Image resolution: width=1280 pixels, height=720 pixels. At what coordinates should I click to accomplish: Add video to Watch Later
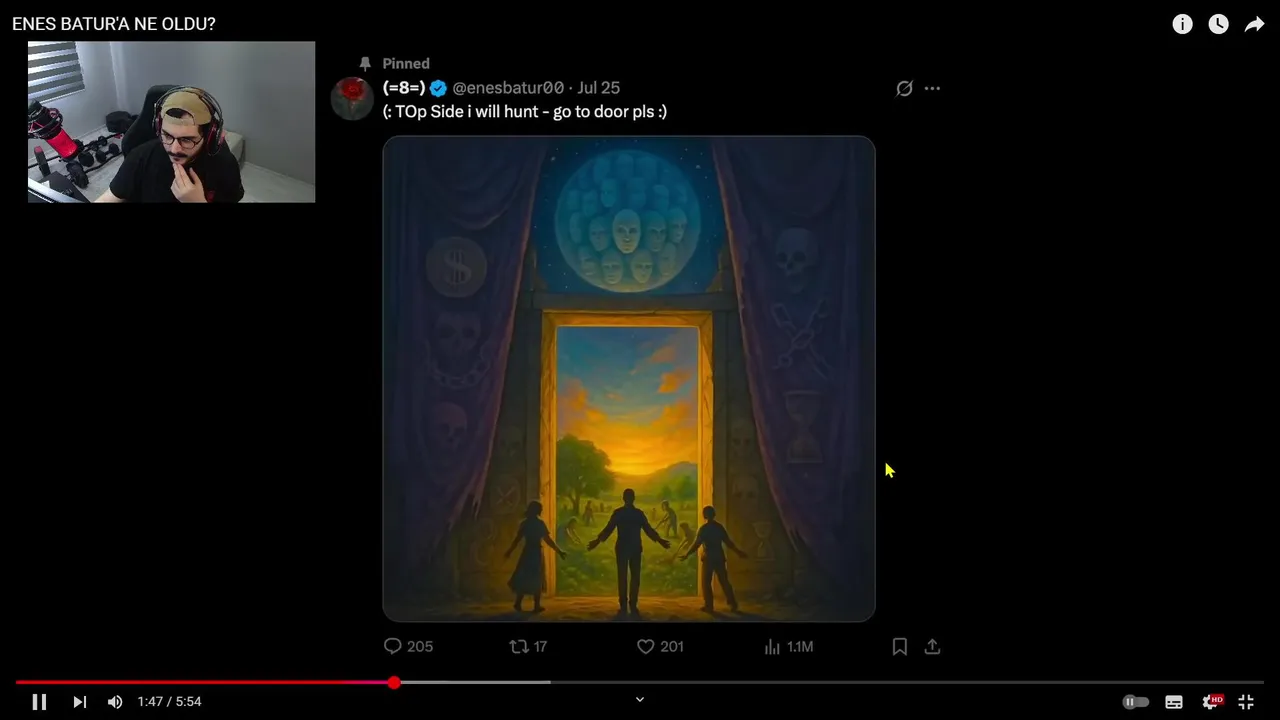coord(1218,24)
